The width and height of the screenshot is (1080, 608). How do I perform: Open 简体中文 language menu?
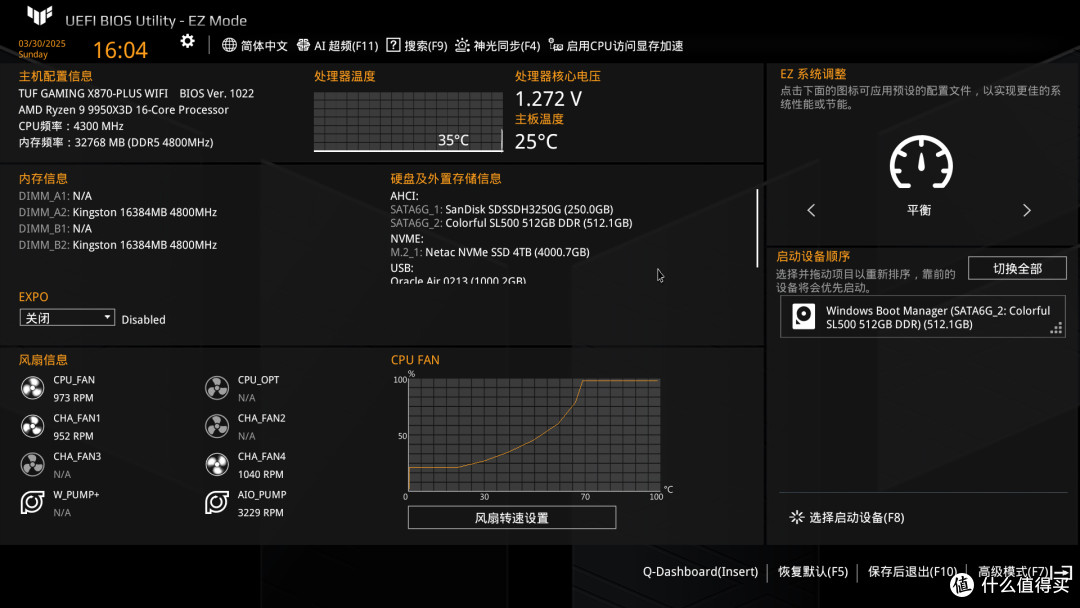tap(264, 46)
